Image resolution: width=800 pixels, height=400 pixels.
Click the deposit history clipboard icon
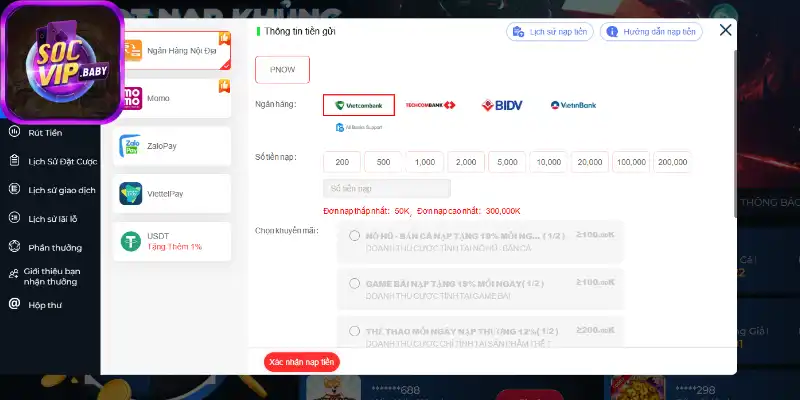coord(518,32)
